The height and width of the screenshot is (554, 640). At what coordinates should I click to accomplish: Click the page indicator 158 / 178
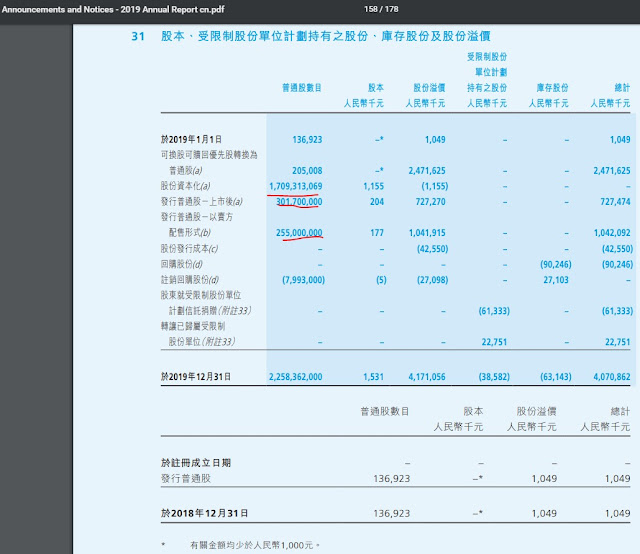(x=381, y=9)
